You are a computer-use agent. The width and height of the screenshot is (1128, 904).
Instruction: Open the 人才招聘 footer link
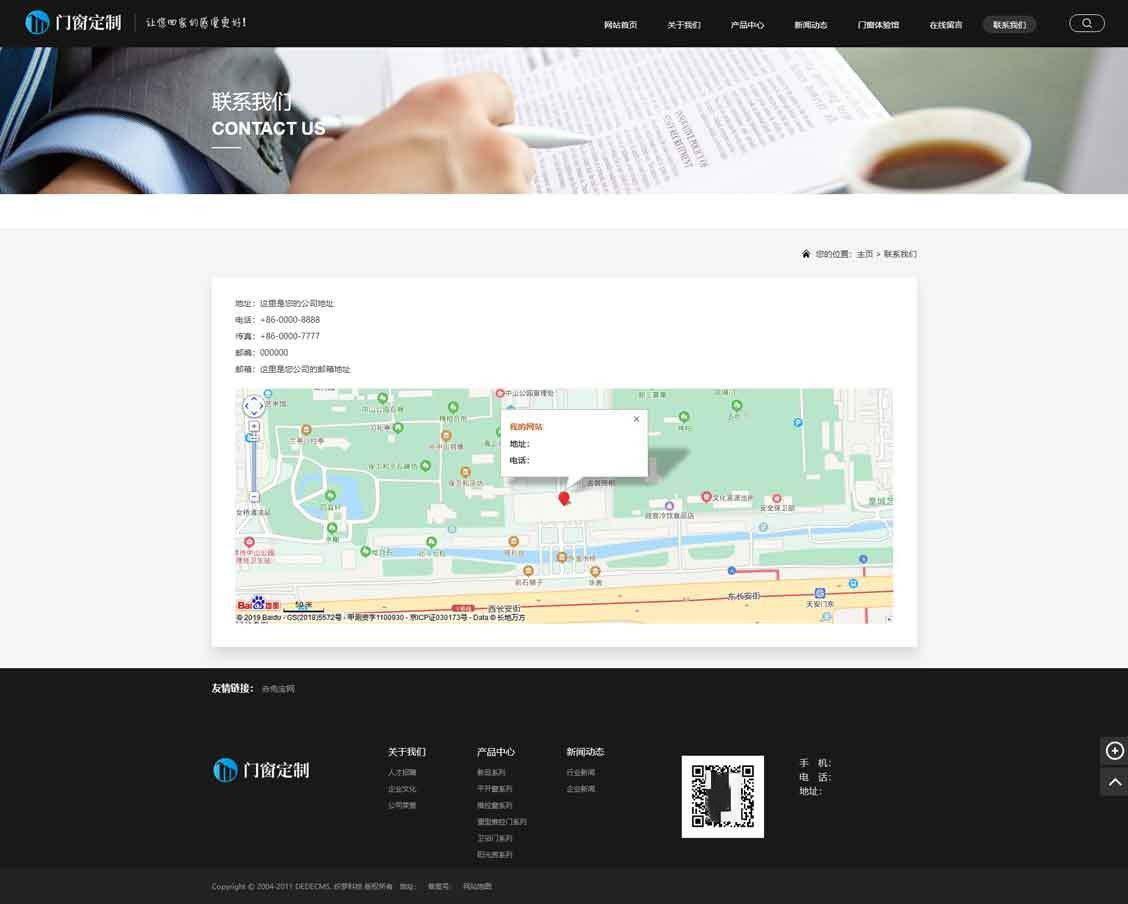pyautogui.click(x=402, y=773)
